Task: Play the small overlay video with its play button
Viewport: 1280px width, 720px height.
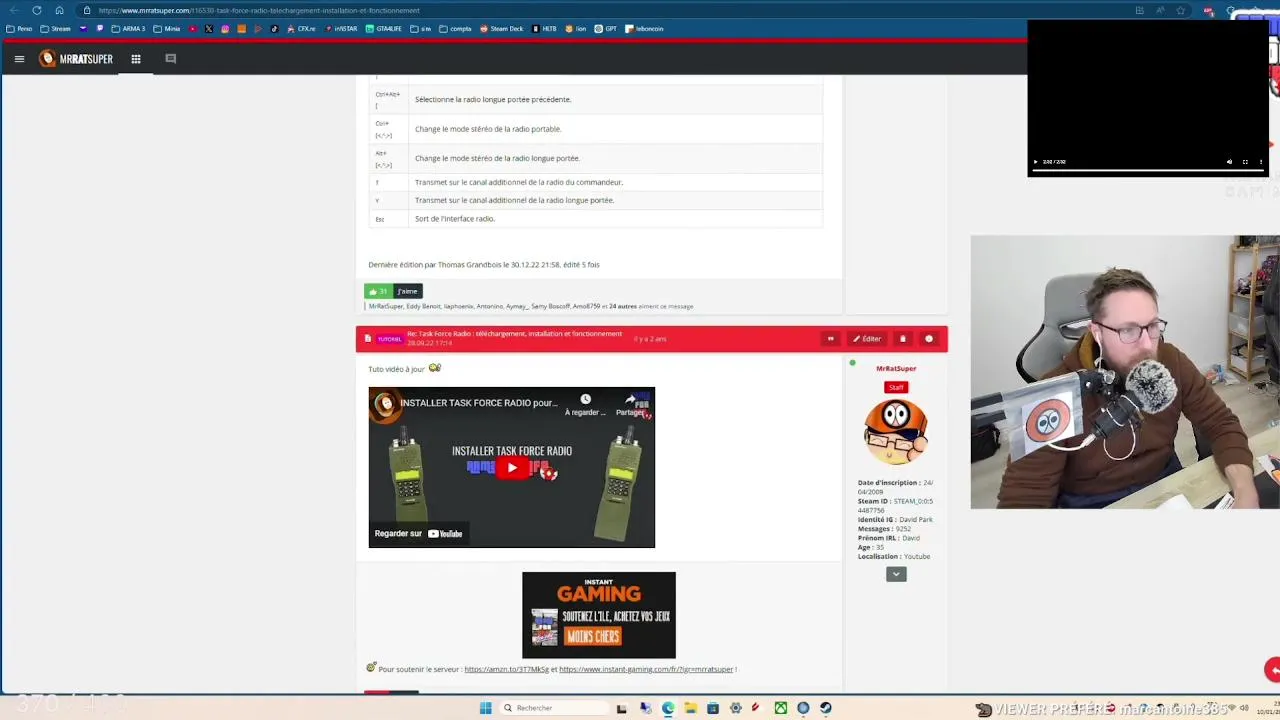Action: coord(1036,162)
